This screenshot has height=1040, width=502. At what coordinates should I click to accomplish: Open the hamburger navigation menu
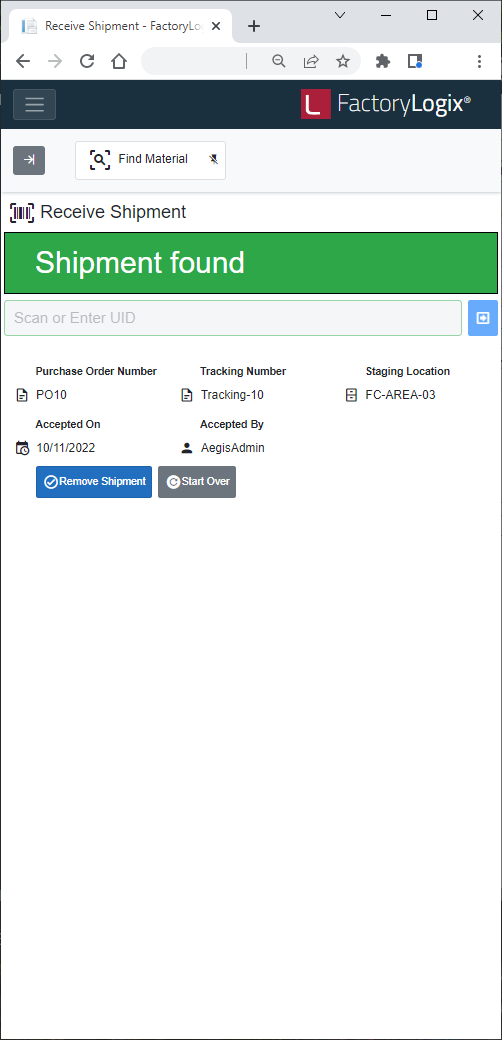coord(34,104)
